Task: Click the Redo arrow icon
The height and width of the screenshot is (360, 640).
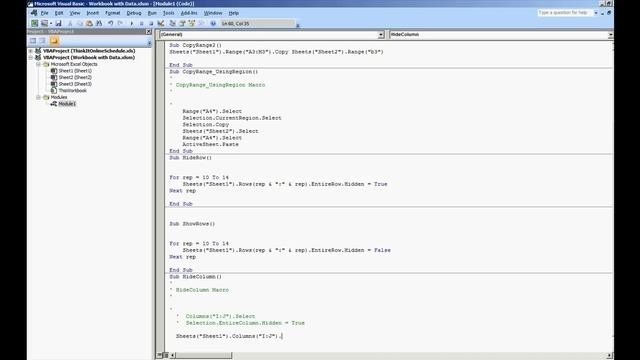Action: pyautogui.click(x=120, y=24)
